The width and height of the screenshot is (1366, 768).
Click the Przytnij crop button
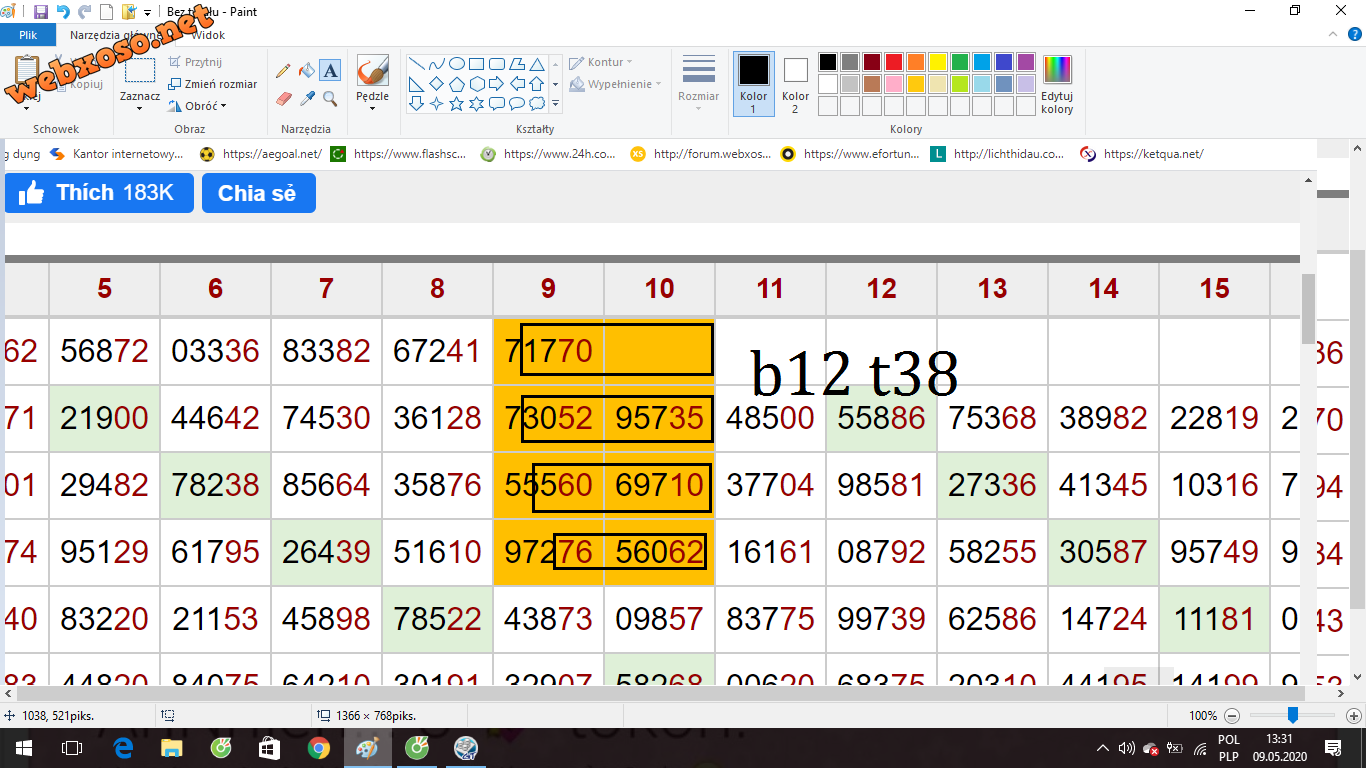[195, 62]
